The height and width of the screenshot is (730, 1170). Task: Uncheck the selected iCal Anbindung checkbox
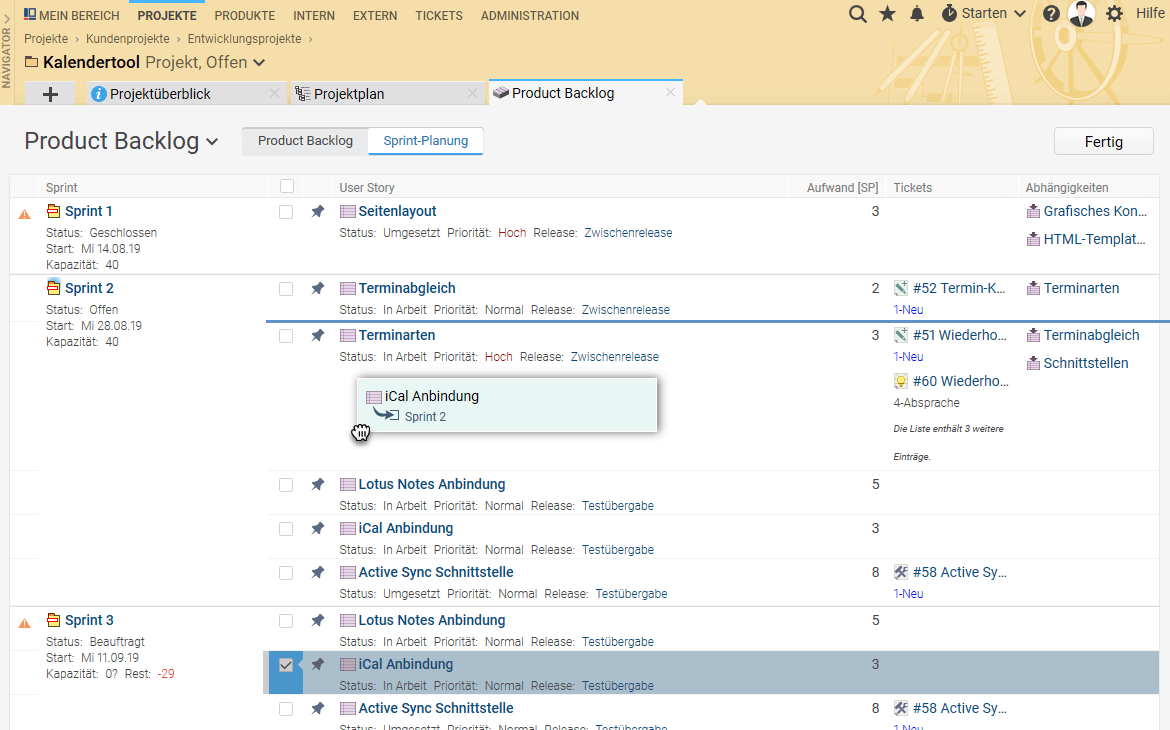click(x=286, y=665)
